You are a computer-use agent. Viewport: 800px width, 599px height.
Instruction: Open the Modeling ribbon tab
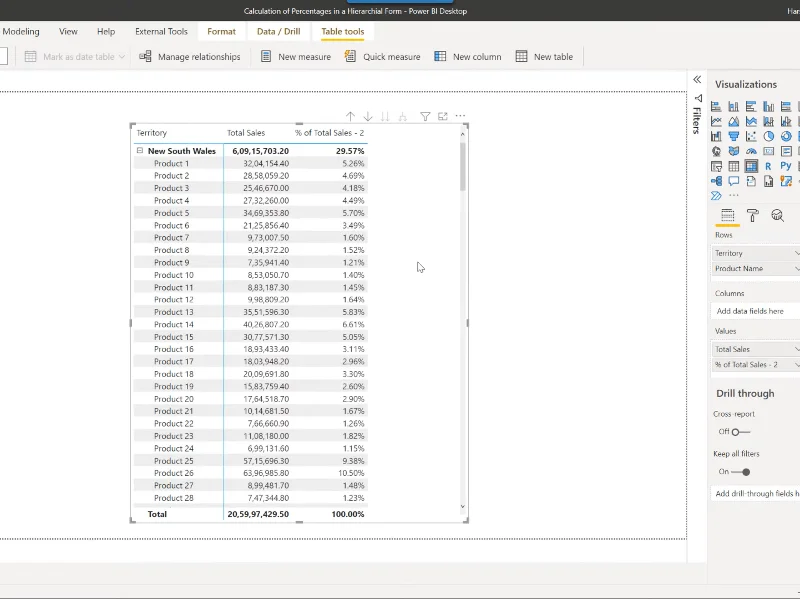21,31
